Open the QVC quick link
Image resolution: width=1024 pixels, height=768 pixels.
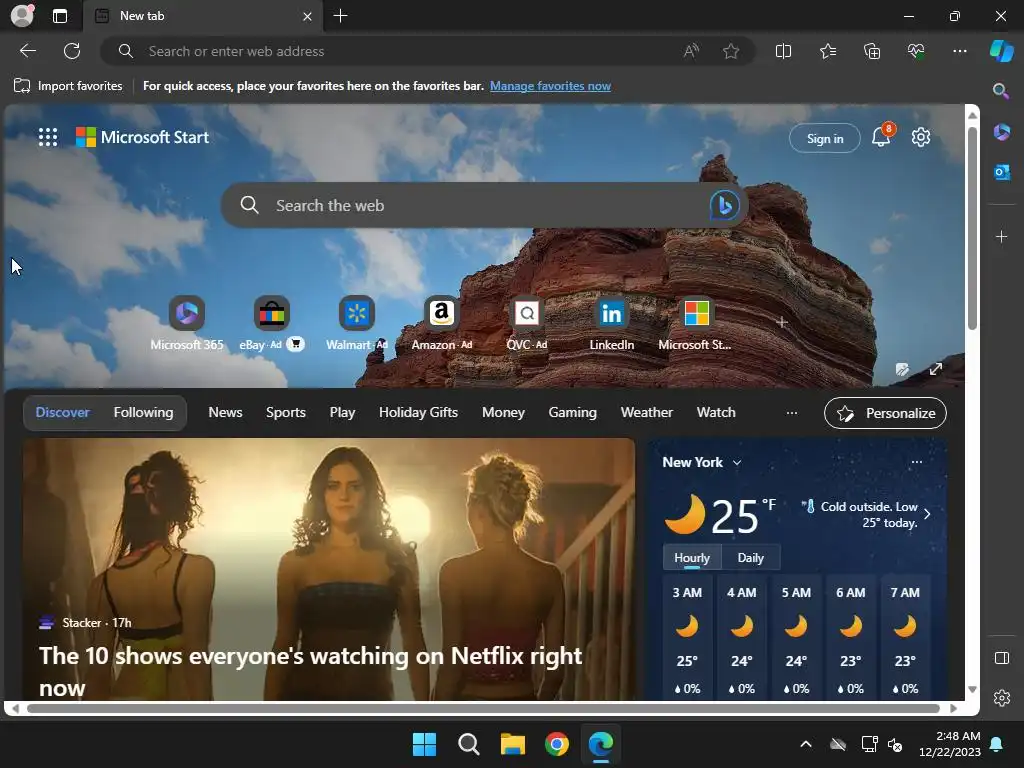[526, 323]
